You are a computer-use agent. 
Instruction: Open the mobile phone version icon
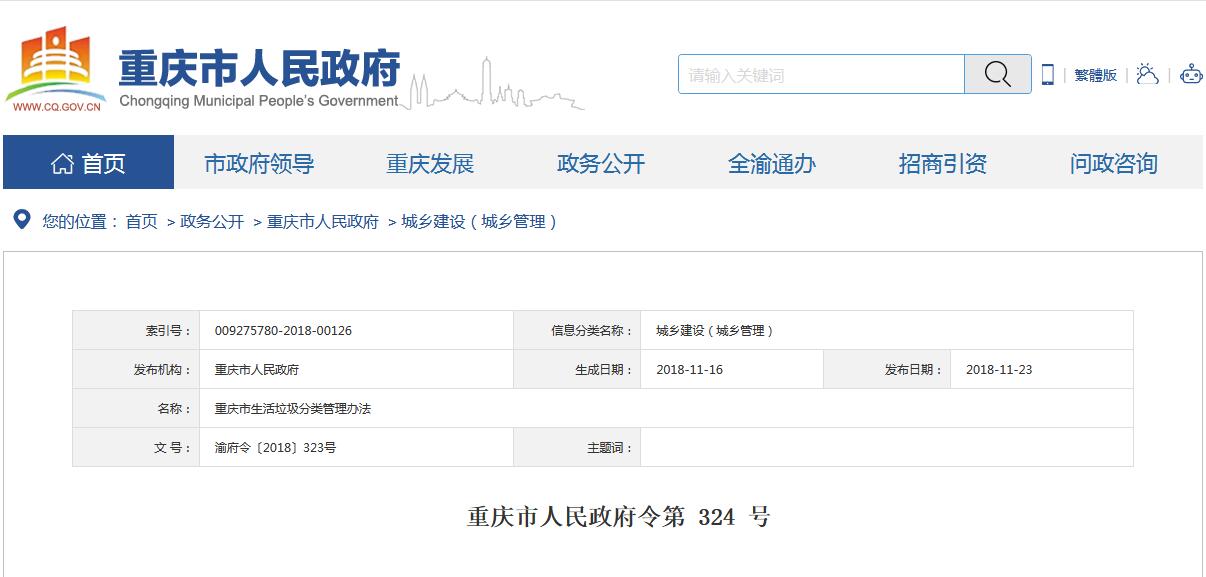pos(1047,75)
